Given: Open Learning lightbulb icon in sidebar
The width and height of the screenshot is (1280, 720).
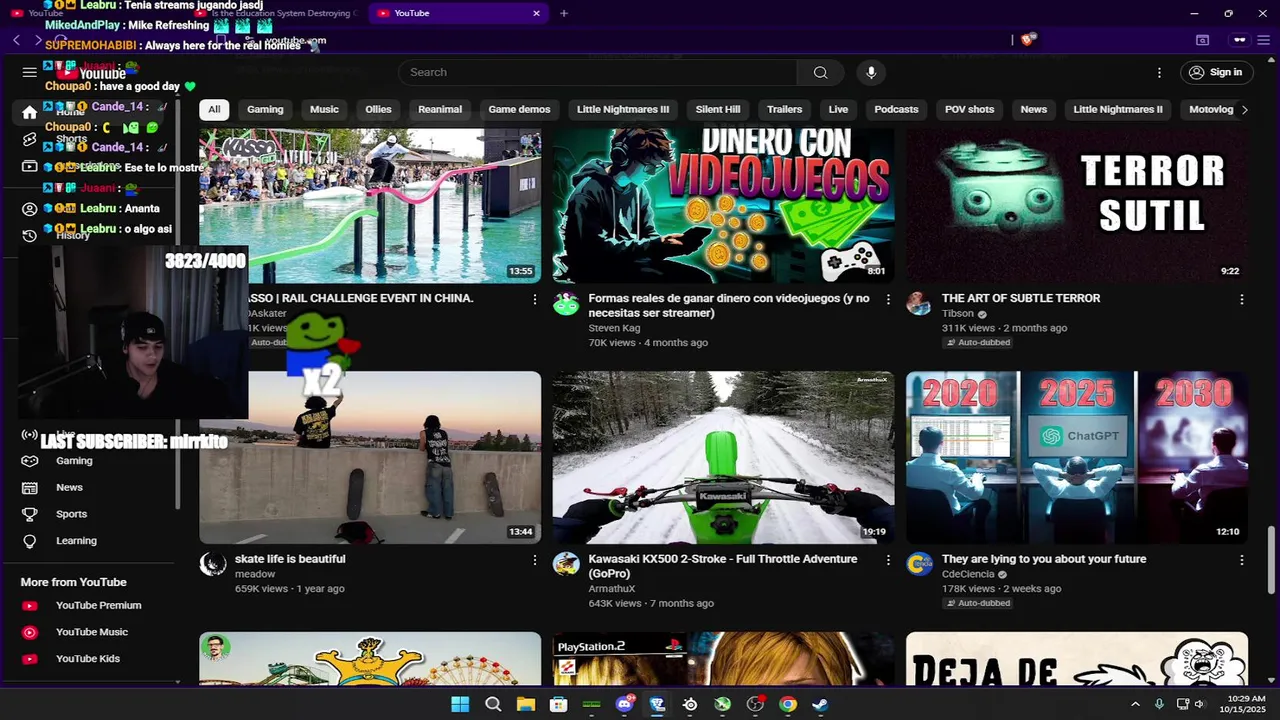Looking at the screenshot, I should pos(30,541).
